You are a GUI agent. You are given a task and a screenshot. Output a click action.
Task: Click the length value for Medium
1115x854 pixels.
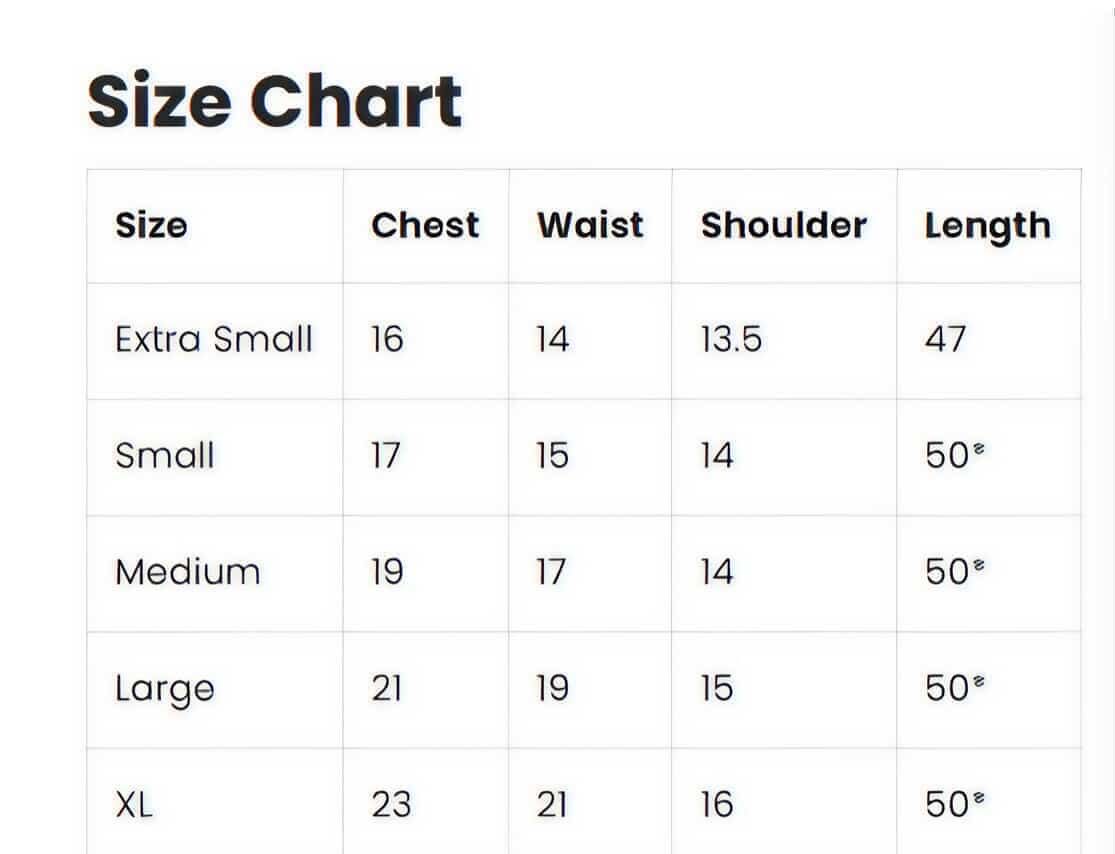948,572
